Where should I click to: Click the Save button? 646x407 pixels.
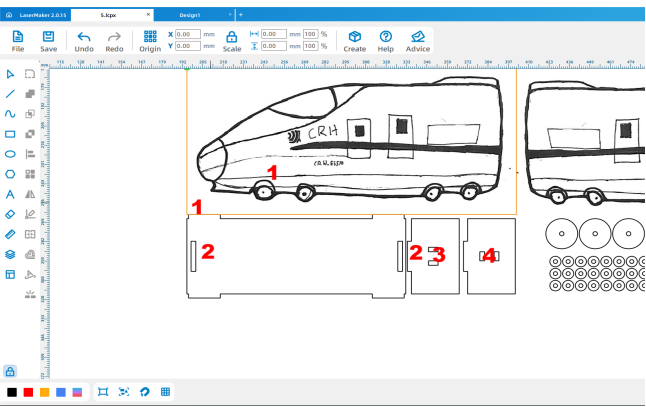49,41
